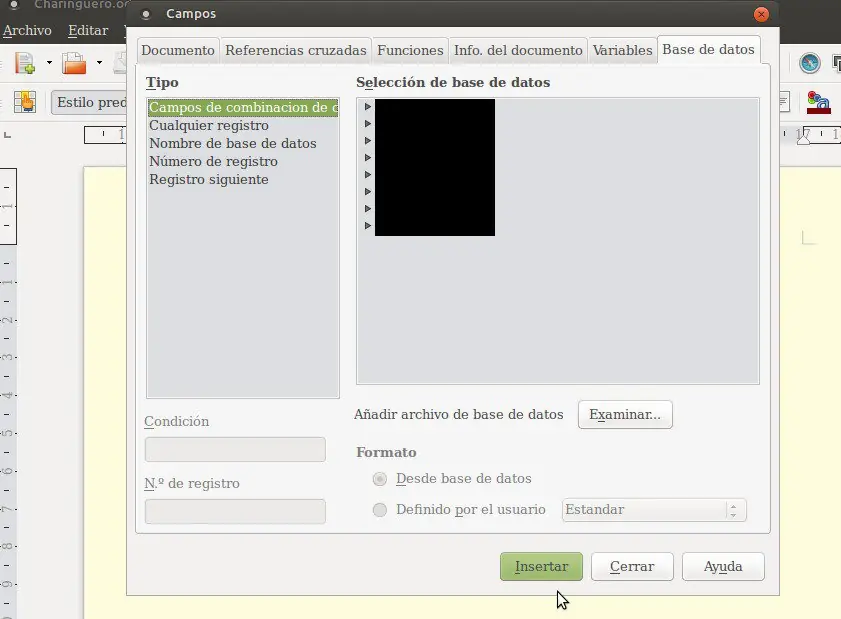Open the Archivo menu

tap(27, 31)
